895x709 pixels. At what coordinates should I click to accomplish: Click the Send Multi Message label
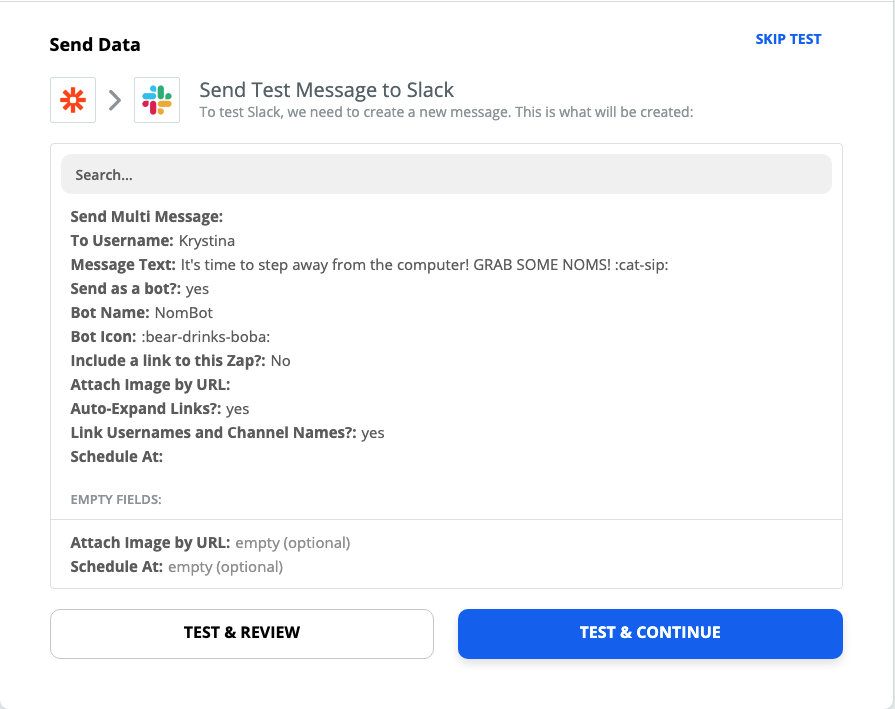click(x=147, y=217)
